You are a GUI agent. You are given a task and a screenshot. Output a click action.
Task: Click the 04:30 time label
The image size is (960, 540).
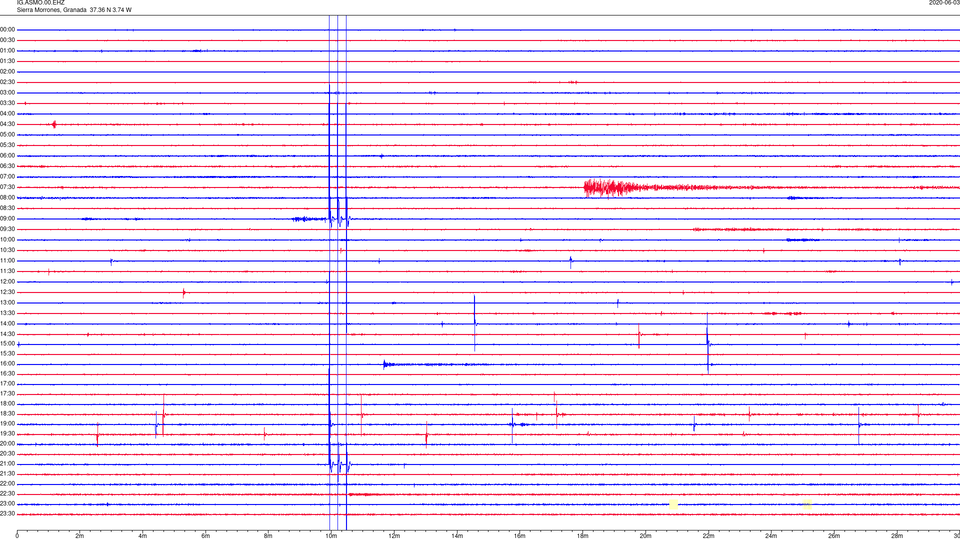click(x=8, y=124)
